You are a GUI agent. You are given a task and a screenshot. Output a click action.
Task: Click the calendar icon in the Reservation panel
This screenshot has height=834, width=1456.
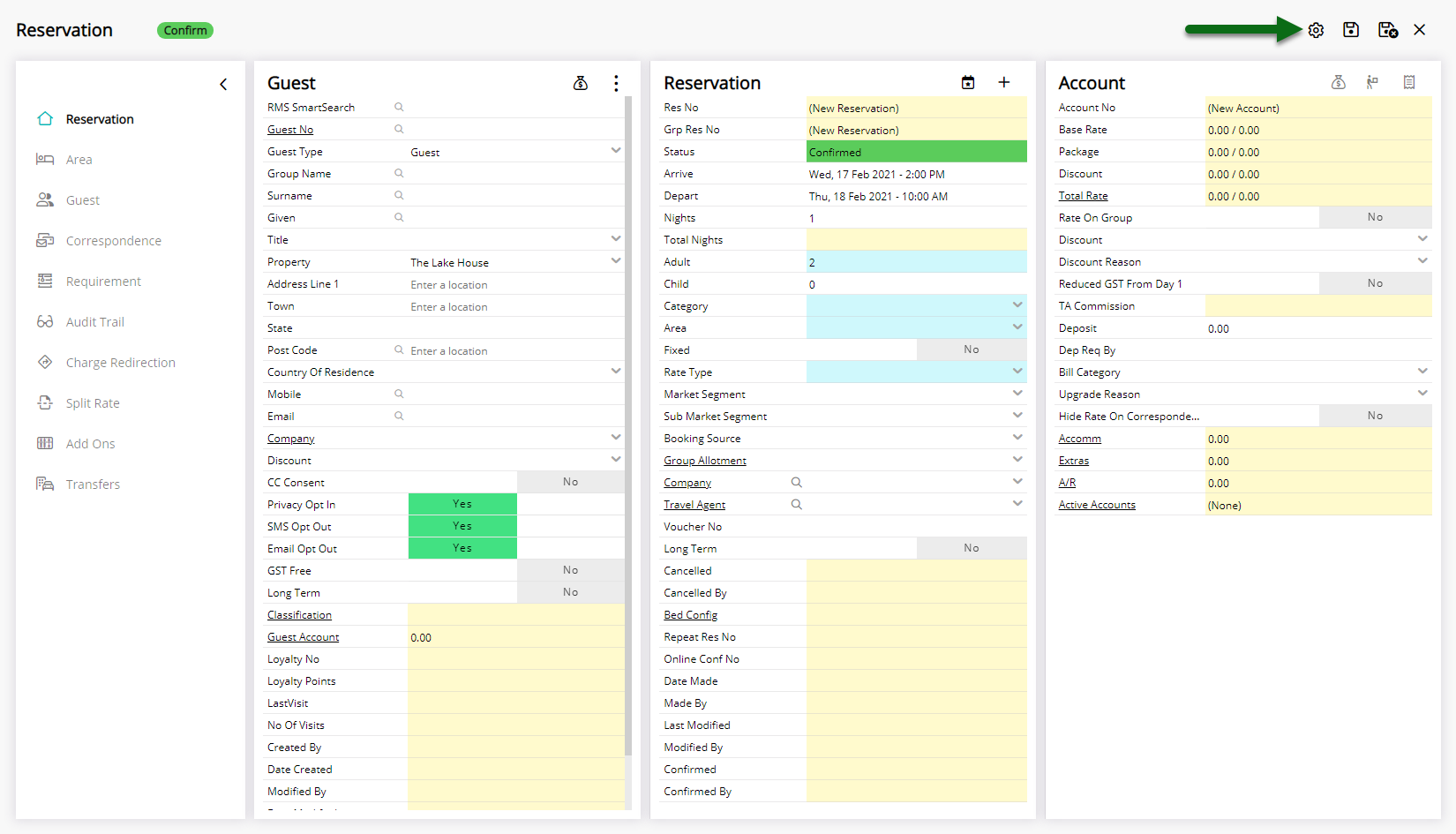pos(968,82)
